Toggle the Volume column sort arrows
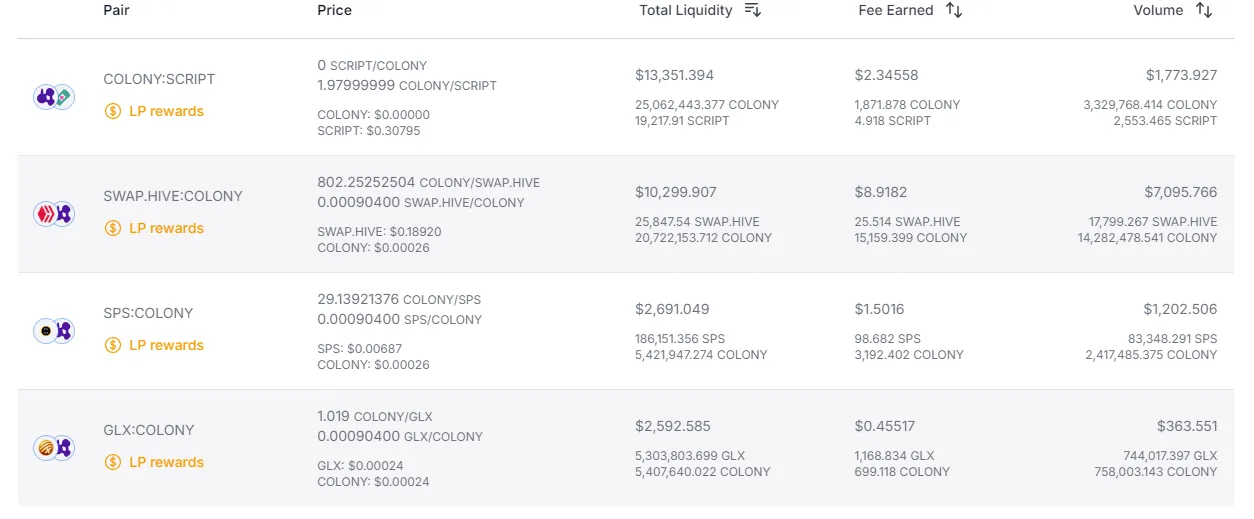 (x=1204, y=10)
